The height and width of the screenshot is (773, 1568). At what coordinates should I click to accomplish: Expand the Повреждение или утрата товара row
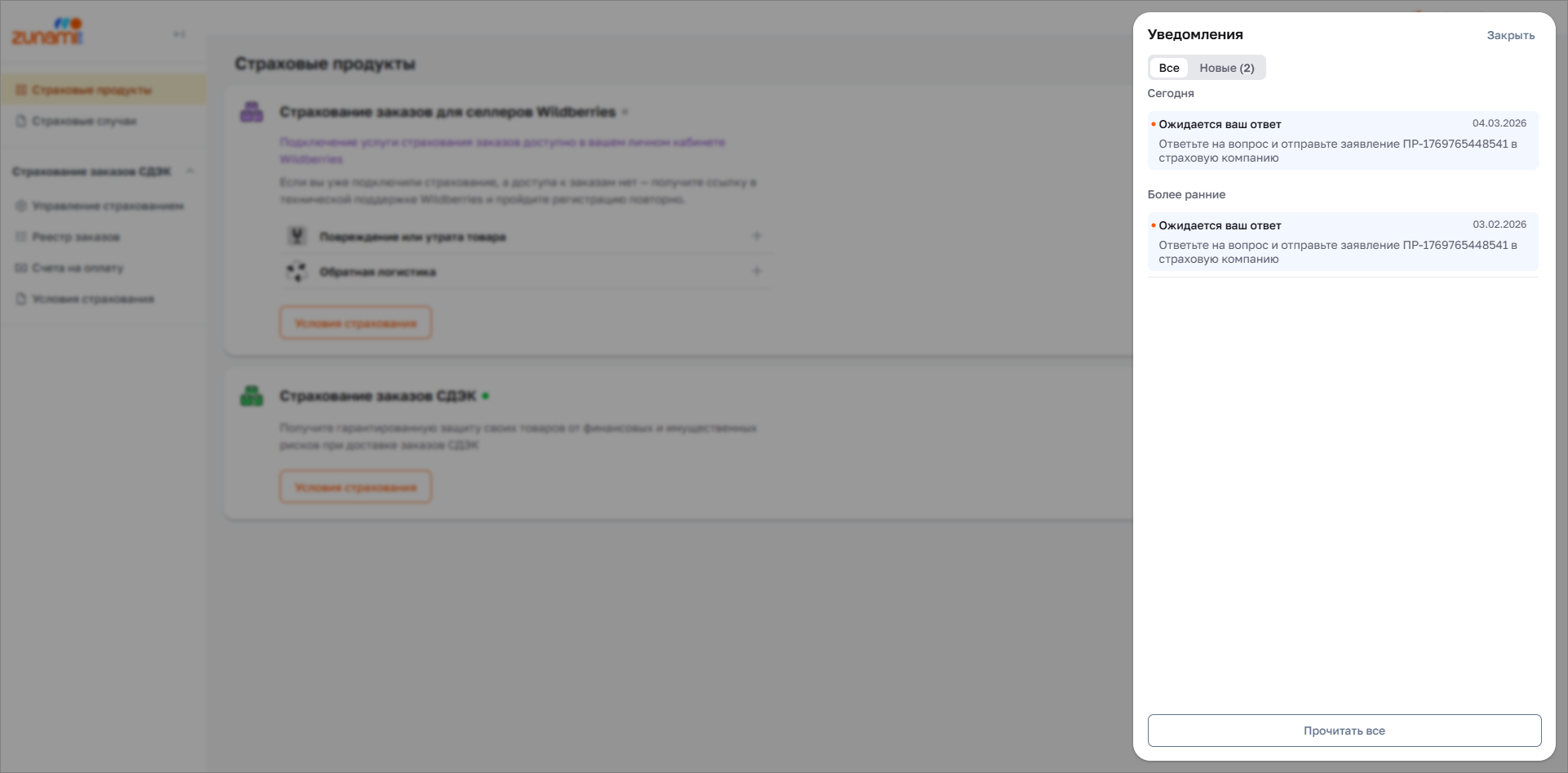[756, 236]
